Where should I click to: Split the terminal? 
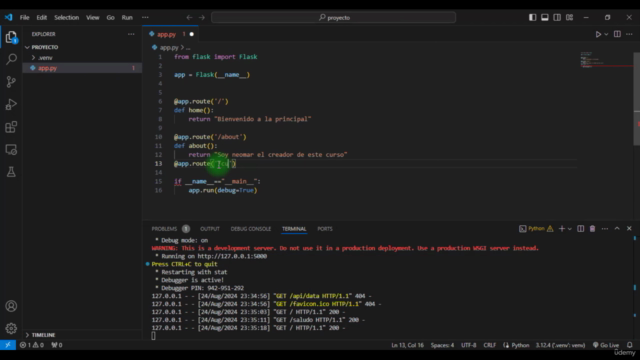pos(580,229)
